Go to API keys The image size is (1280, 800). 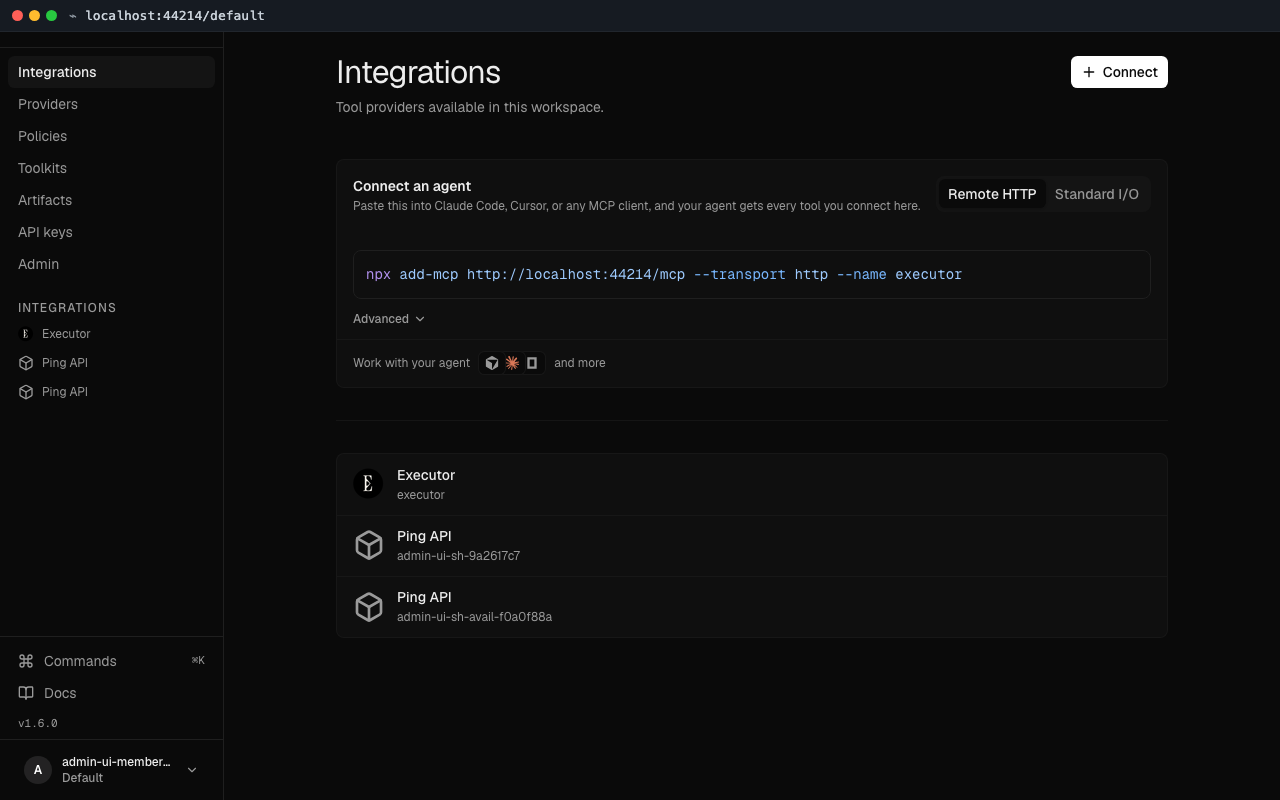pos(111,232)
